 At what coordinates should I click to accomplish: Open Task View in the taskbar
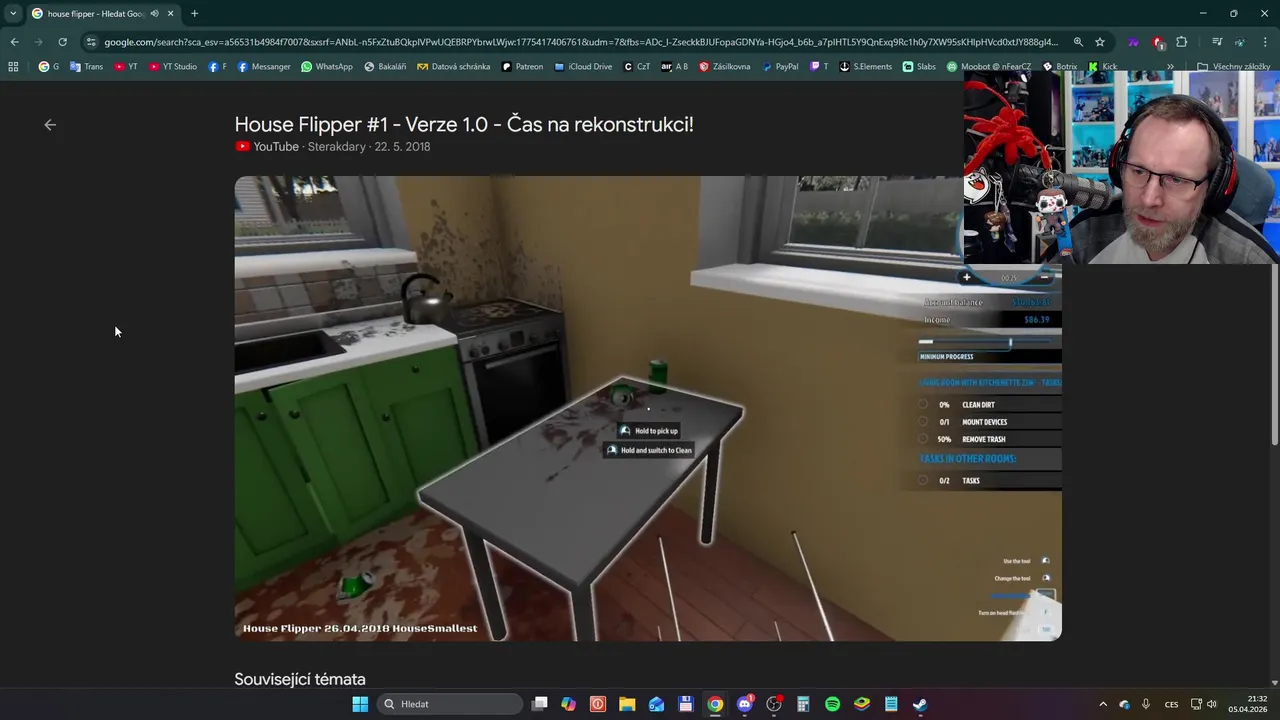pos(540,704)
